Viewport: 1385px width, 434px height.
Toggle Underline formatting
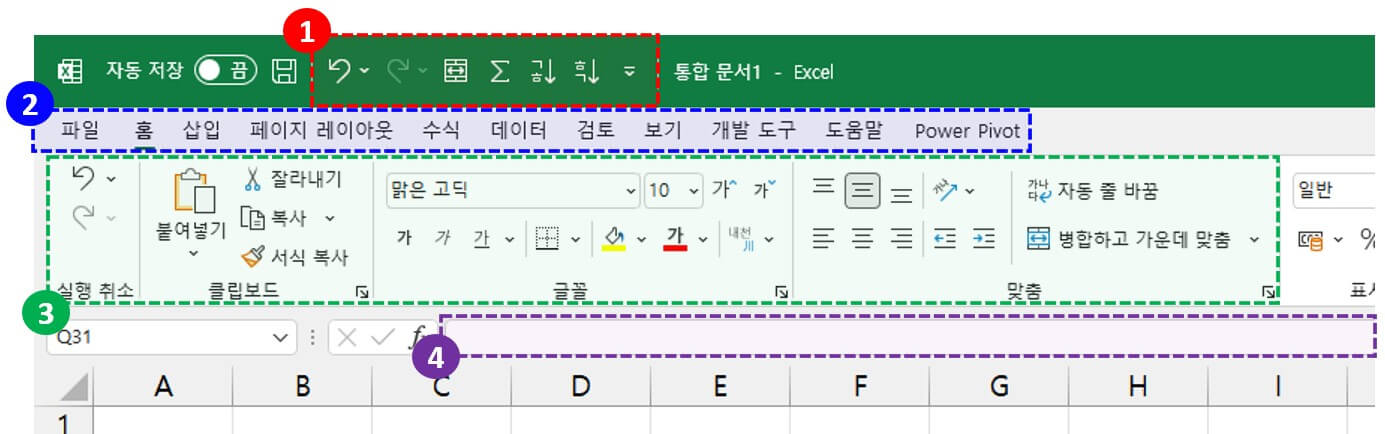coord(481,239)
